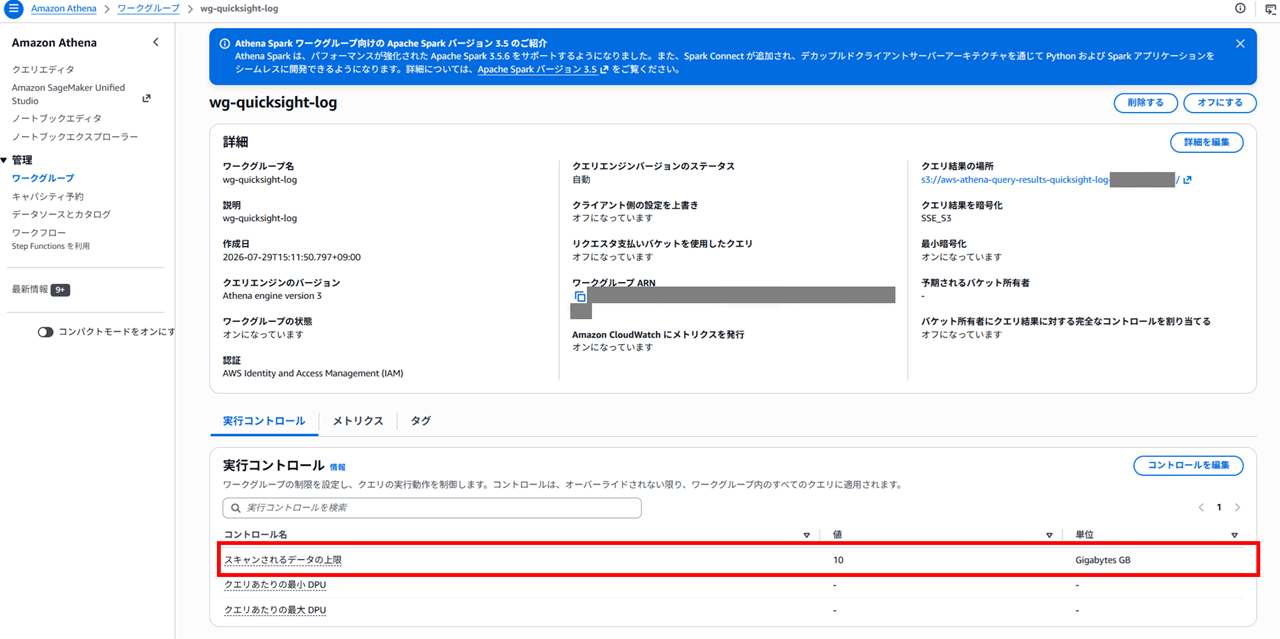Click the info icon at top right
The image size is (1280, 639).
1241,8
